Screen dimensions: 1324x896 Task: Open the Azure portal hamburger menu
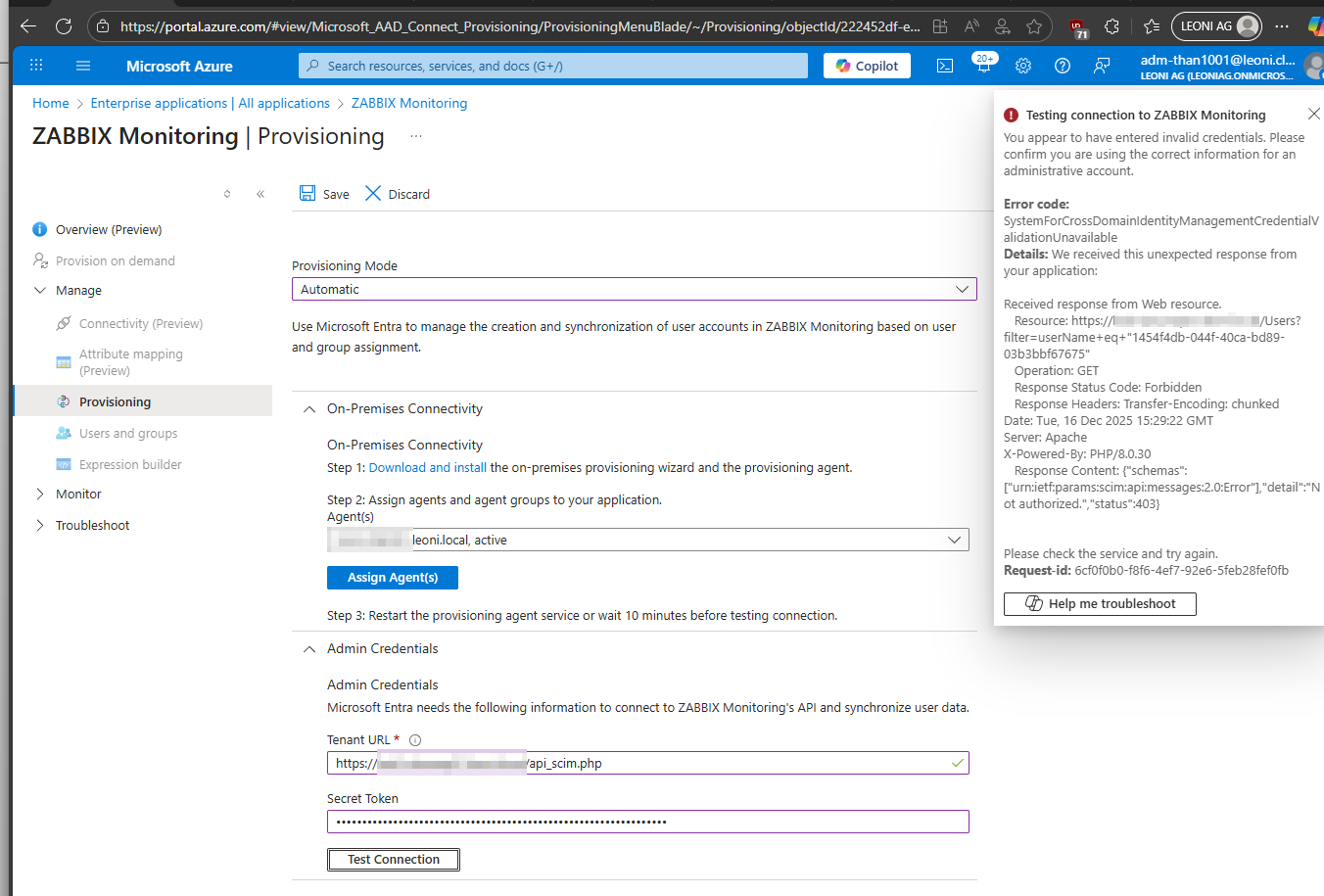click(83, 66)
